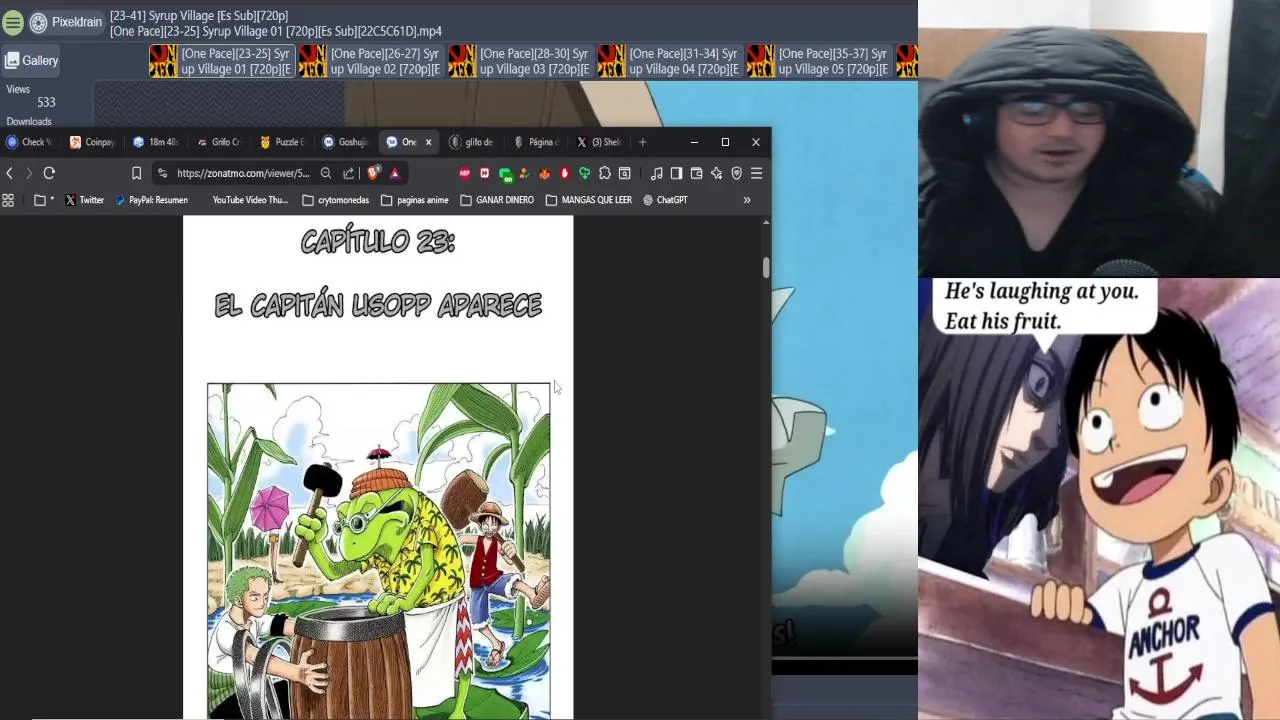Expand the GANAR DINERO bookmark folder
The height and width of the screenshot is (720, 1280).
(x=497, y=200)
